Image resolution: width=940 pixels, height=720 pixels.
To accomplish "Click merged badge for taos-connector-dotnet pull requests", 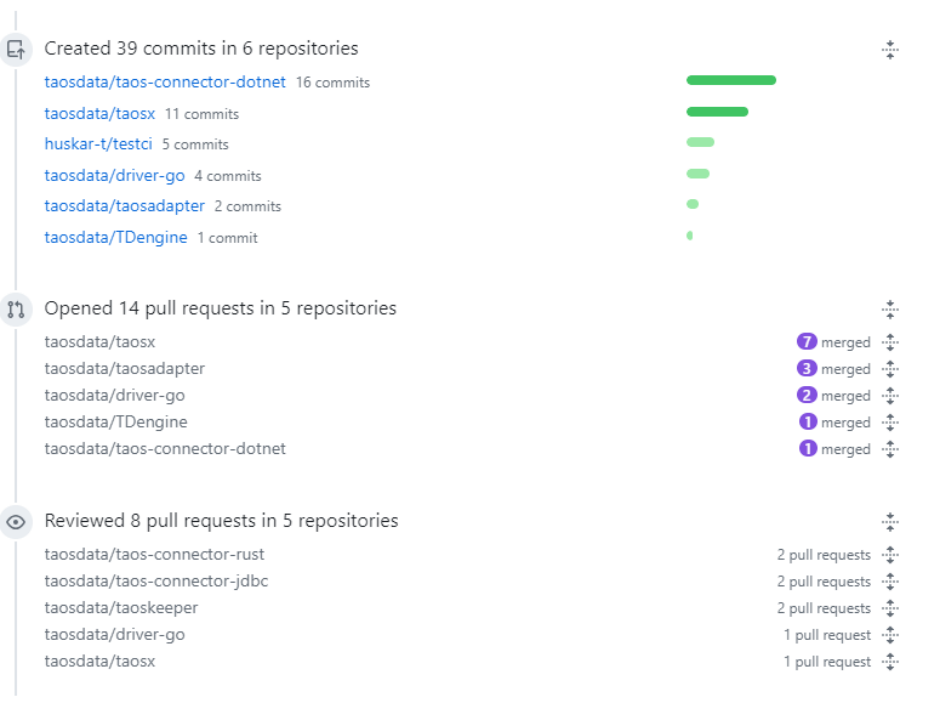I will click(x=808, y=449).
